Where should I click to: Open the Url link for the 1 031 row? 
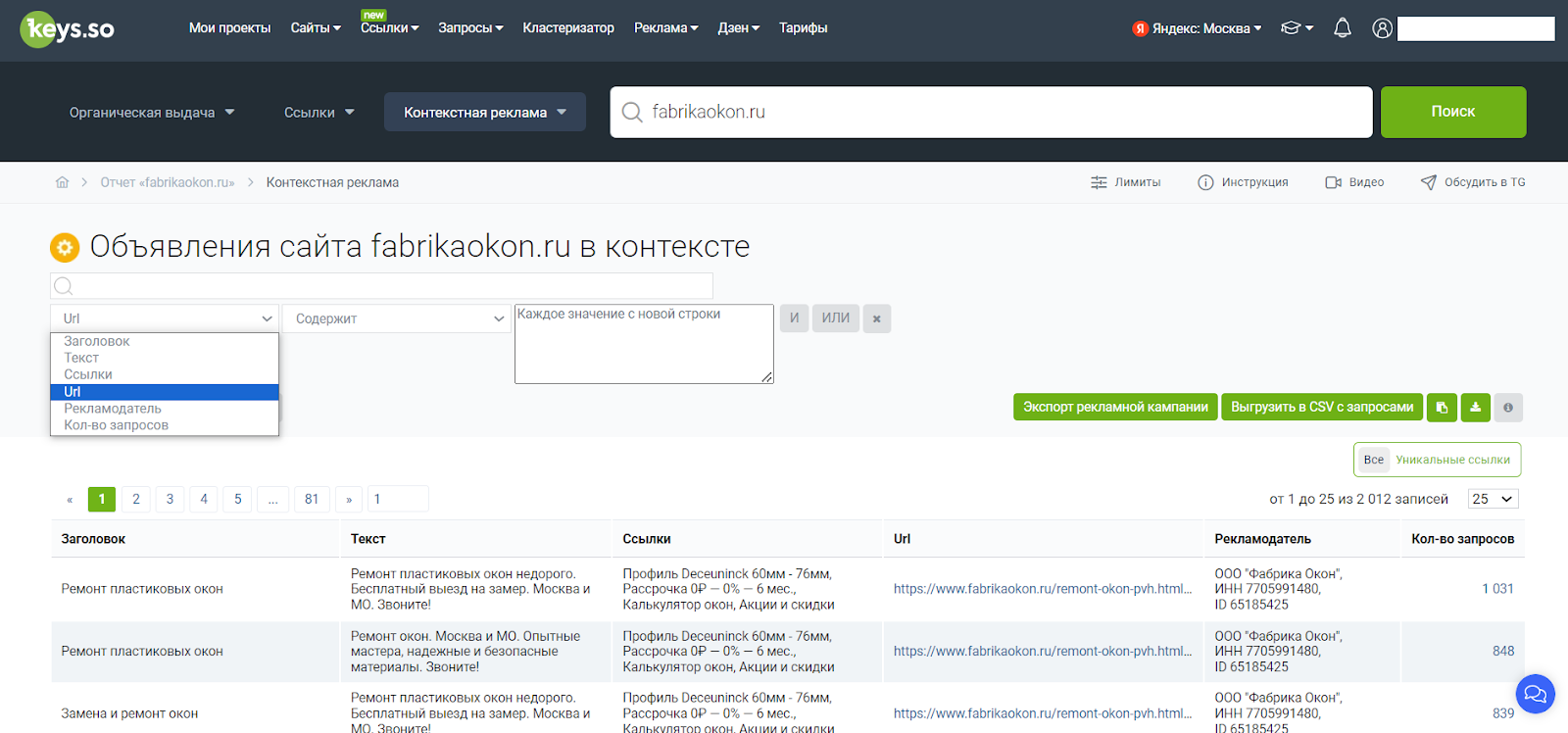(1043, 589)
